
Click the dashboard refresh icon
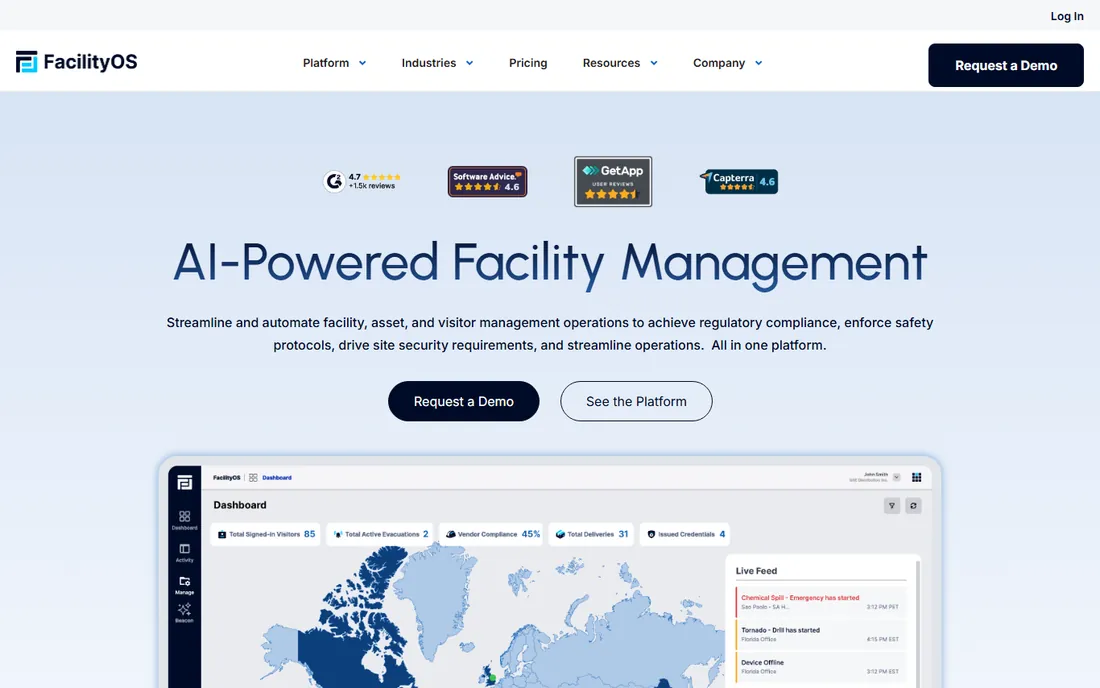(x=913, y=506)
